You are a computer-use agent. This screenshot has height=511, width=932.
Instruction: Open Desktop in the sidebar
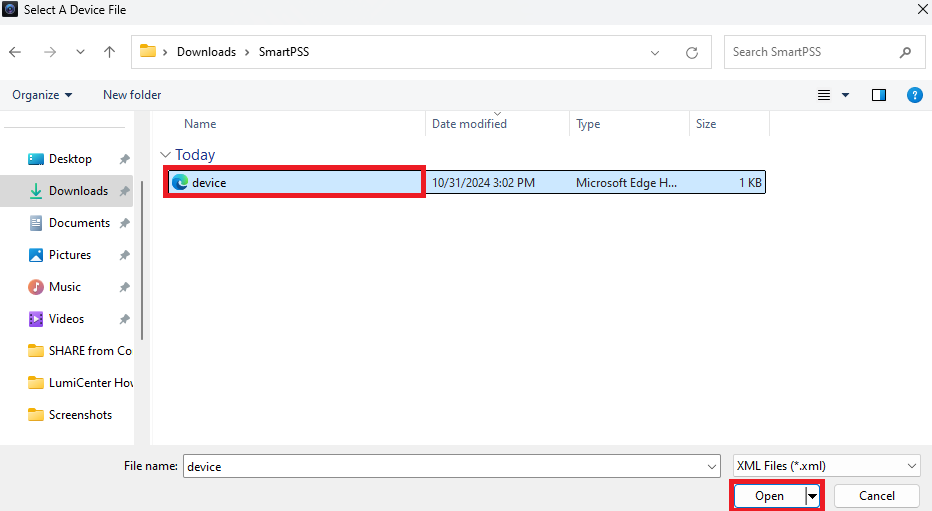pos(70,159)
